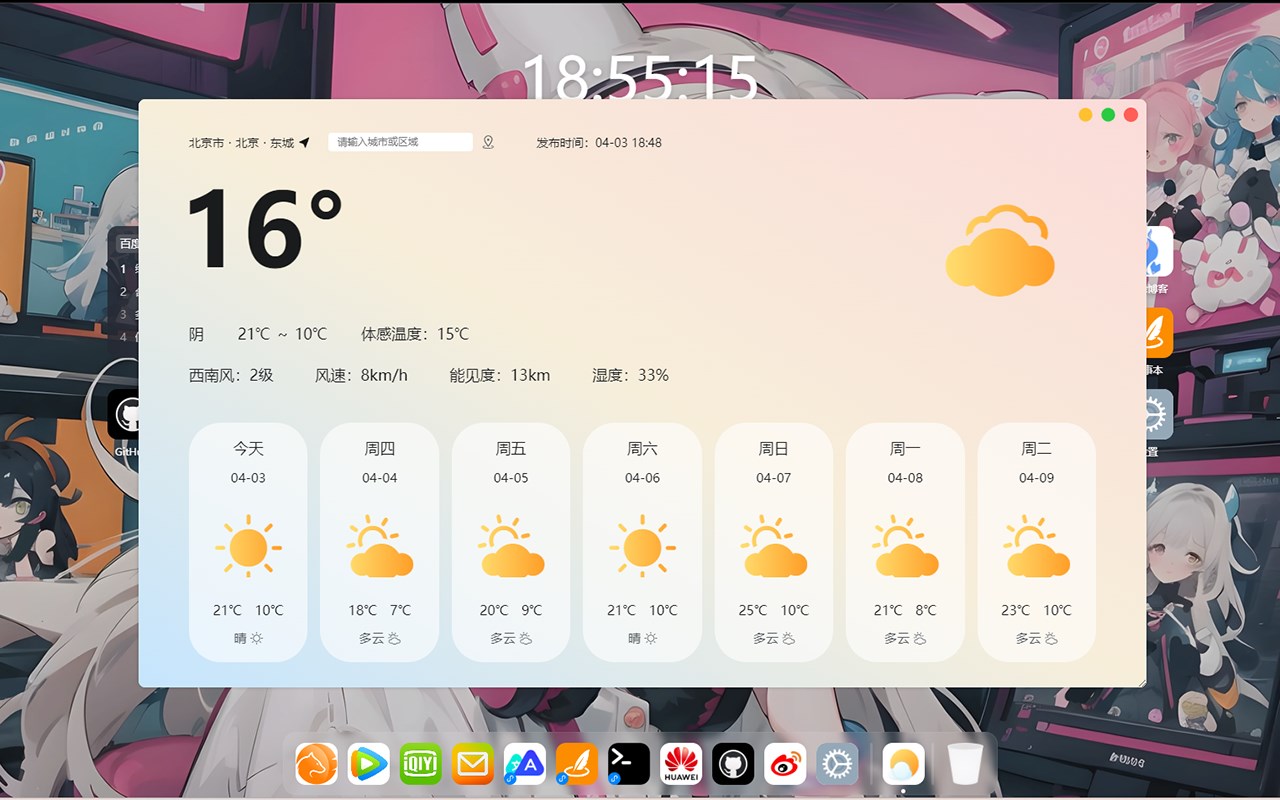Open GitHub from the dock
1280x800 pixels.
coord(733,764)
